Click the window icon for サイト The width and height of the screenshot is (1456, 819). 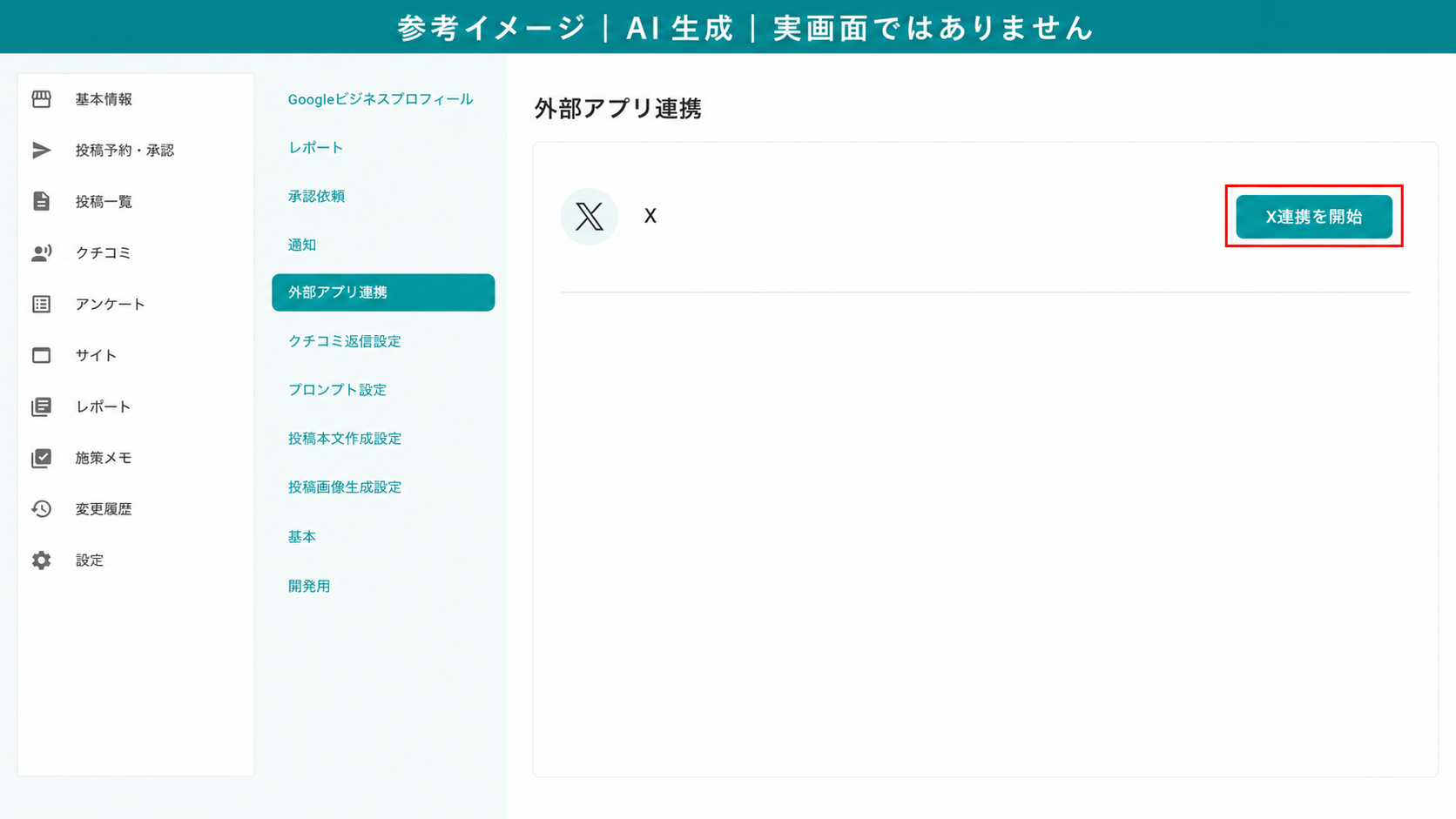(41, 355)
